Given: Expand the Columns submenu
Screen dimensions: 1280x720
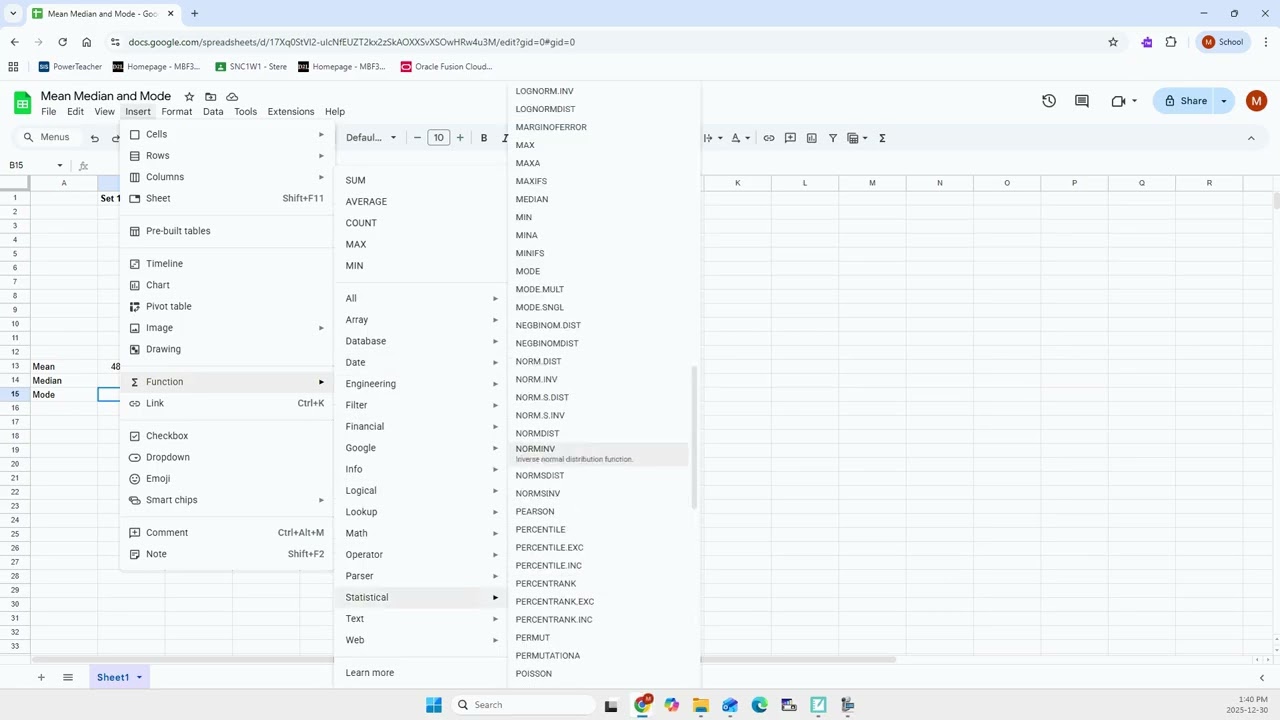Looking at the screenshot, I should [x=227, y=177].
